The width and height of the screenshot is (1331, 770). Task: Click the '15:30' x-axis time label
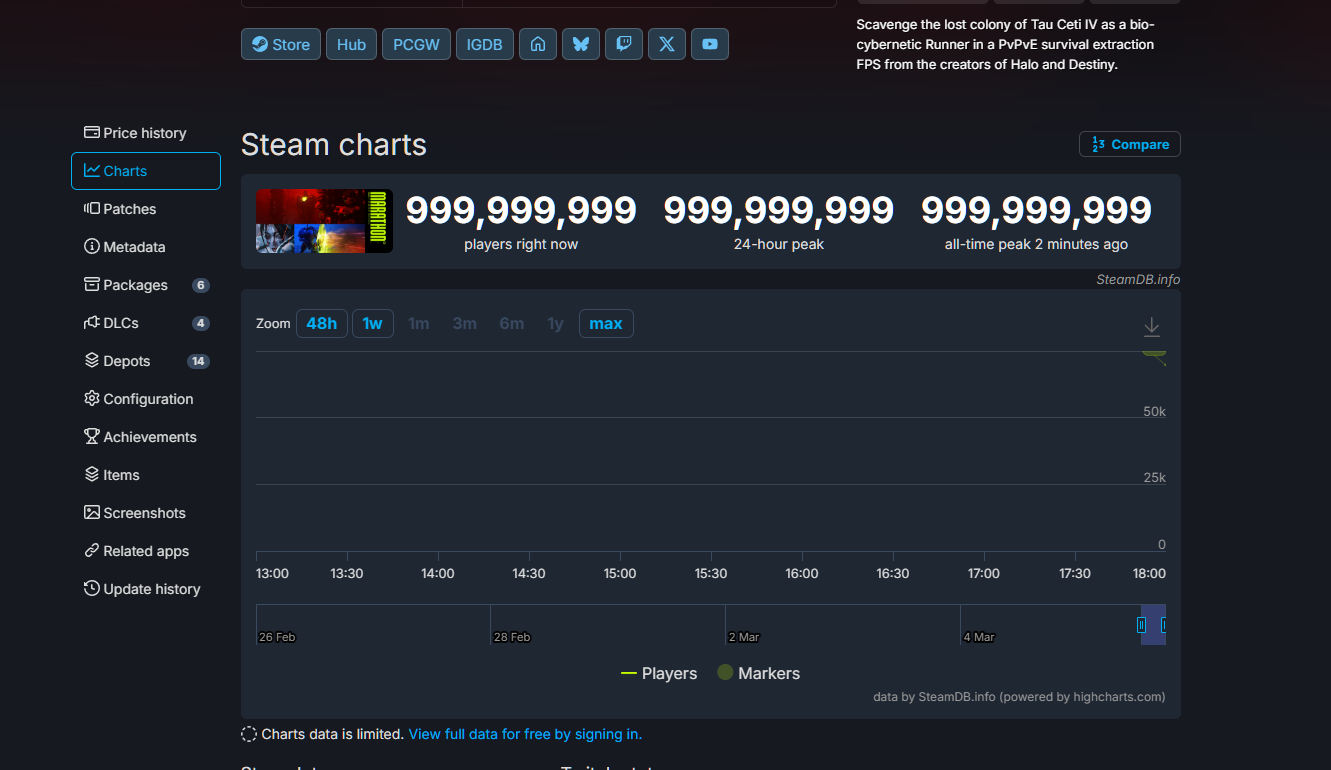[x=711, y=573]
